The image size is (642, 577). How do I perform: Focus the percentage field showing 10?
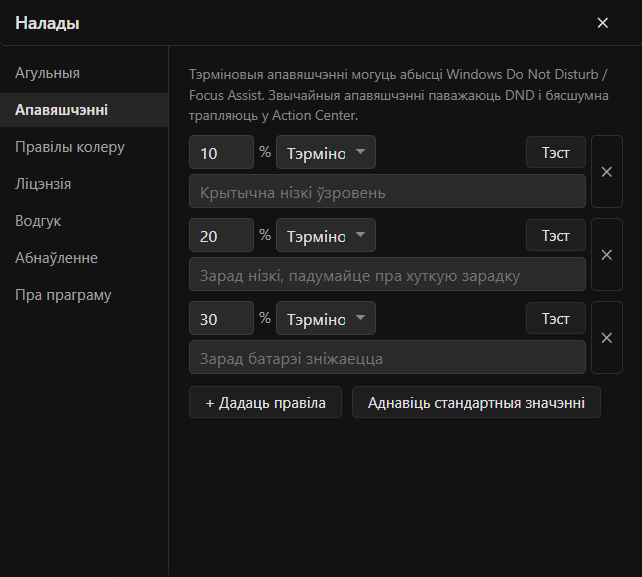coord(222,152)
